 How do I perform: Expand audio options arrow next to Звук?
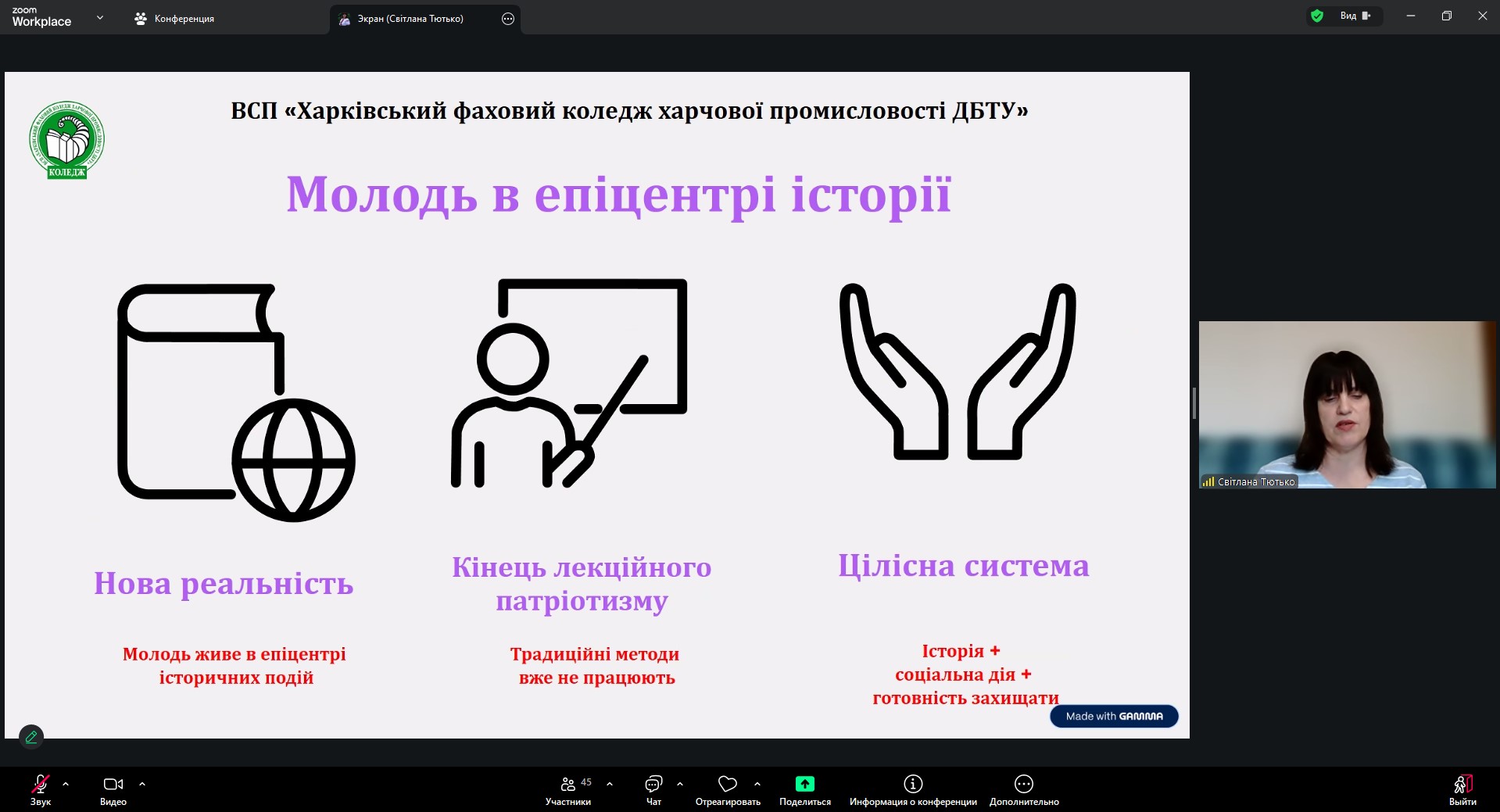pyautogui.click(x=66, y=783)
